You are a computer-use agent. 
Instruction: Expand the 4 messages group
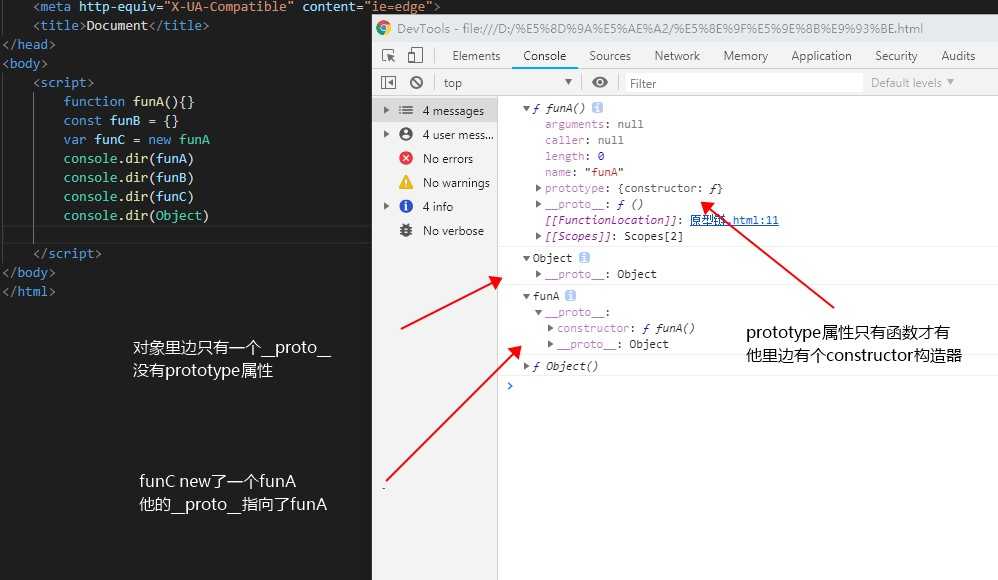(386, 110)
